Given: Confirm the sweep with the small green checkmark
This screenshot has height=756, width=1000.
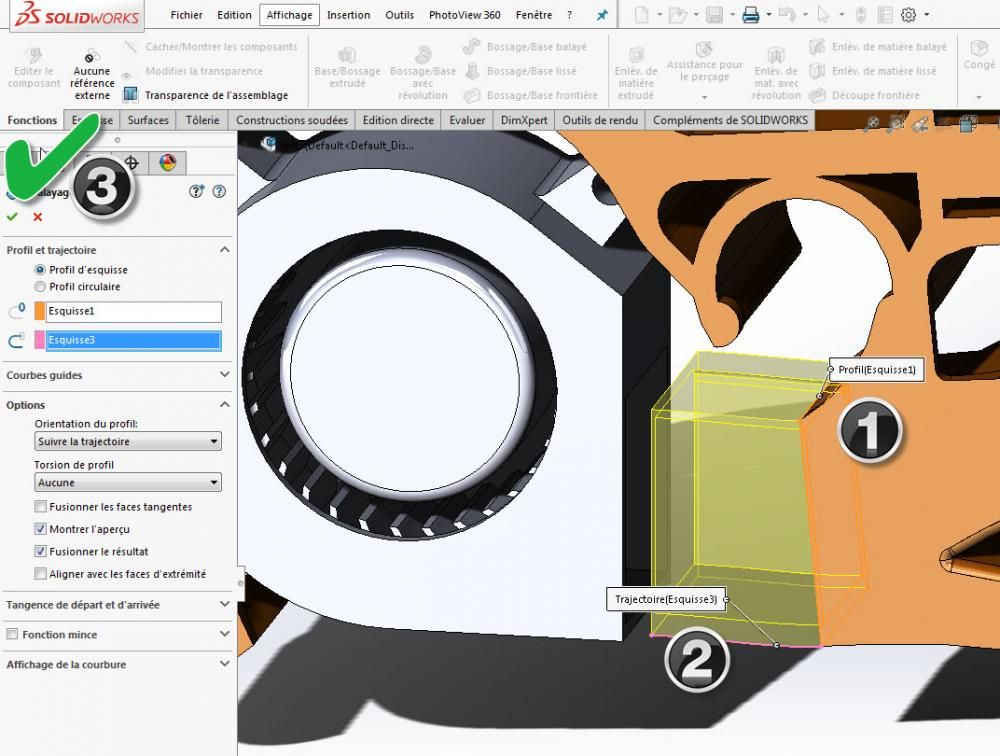Looking at the screenshot, I should (x=12, y=217).
